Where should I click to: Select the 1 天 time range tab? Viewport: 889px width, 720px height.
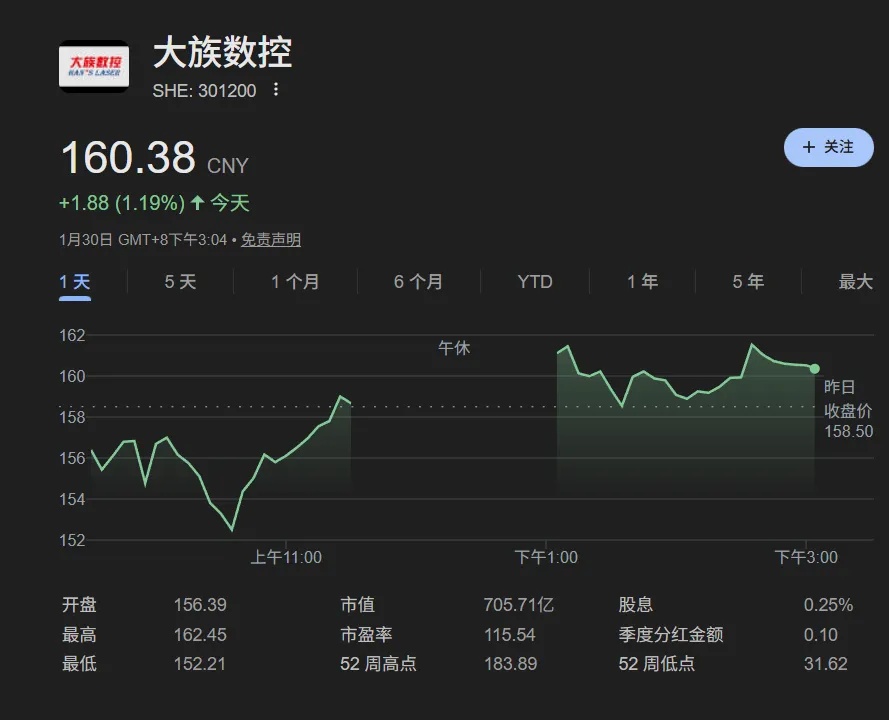pos(75,282)
